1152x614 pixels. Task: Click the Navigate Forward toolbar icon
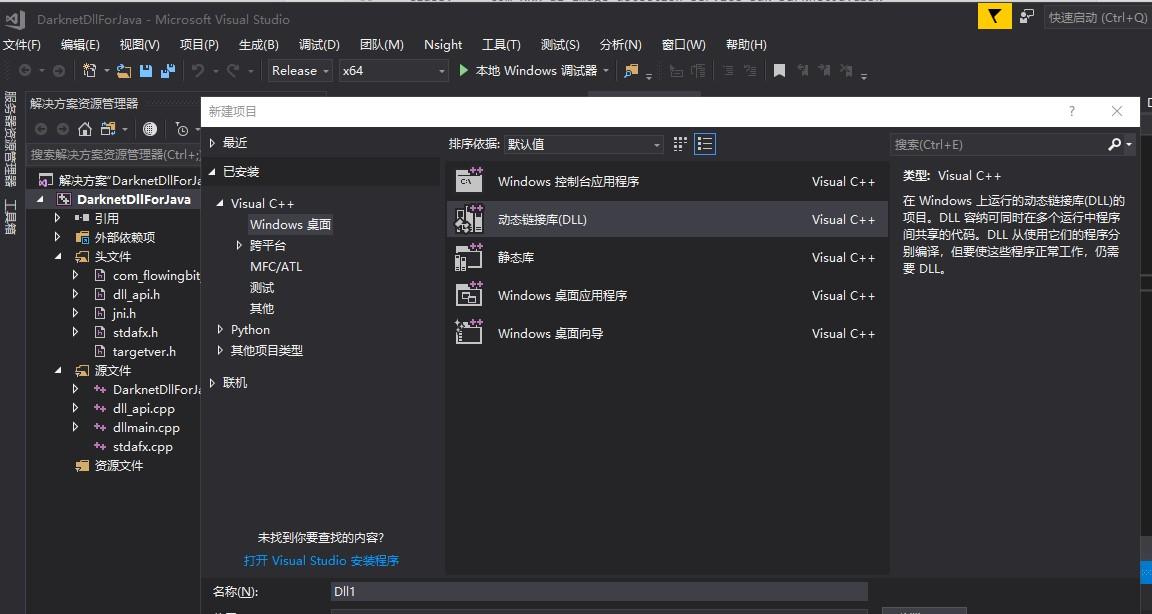(x=59, y=71)
